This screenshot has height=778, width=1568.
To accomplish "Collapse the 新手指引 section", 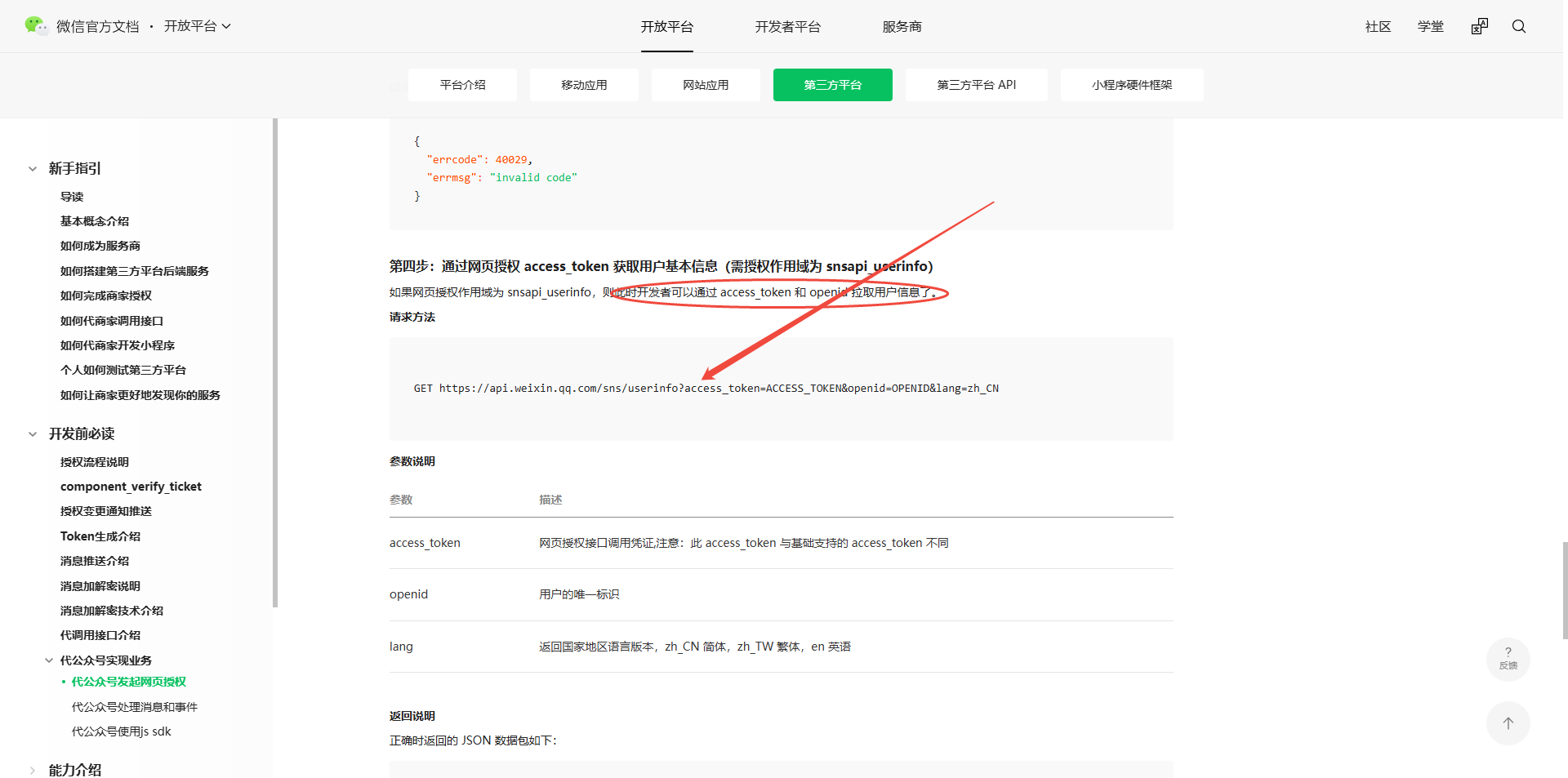I will pos(33,169).
